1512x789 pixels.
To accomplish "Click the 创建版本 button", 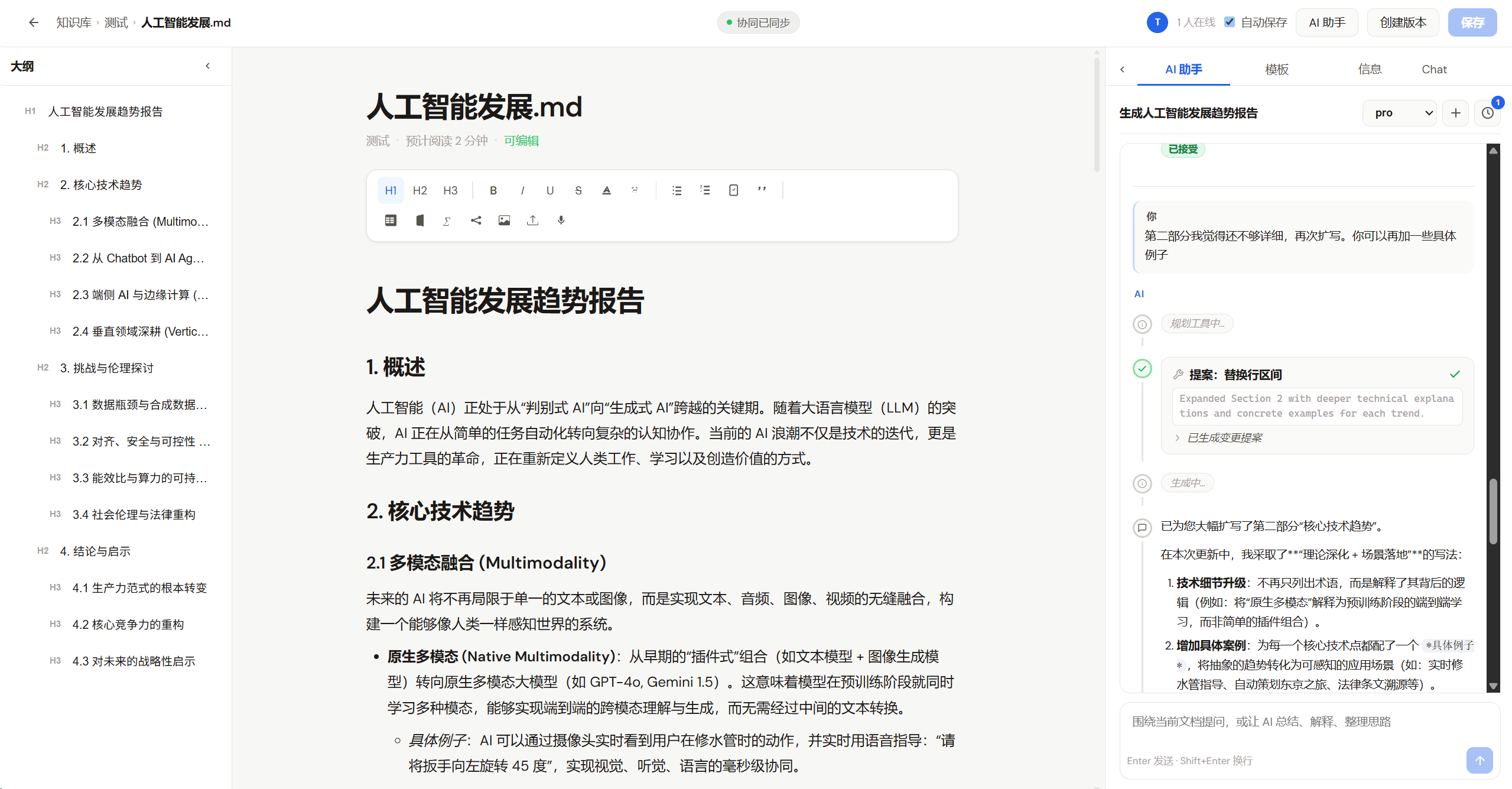I will [x=1403, y=22].
